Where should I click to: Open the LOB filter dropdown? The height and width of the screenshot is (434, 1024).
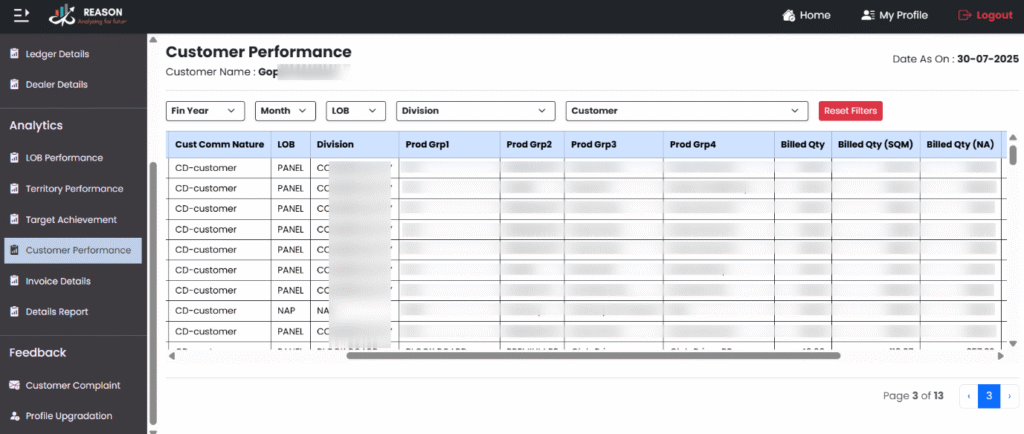pyautogui.click(x=356, y=111)
